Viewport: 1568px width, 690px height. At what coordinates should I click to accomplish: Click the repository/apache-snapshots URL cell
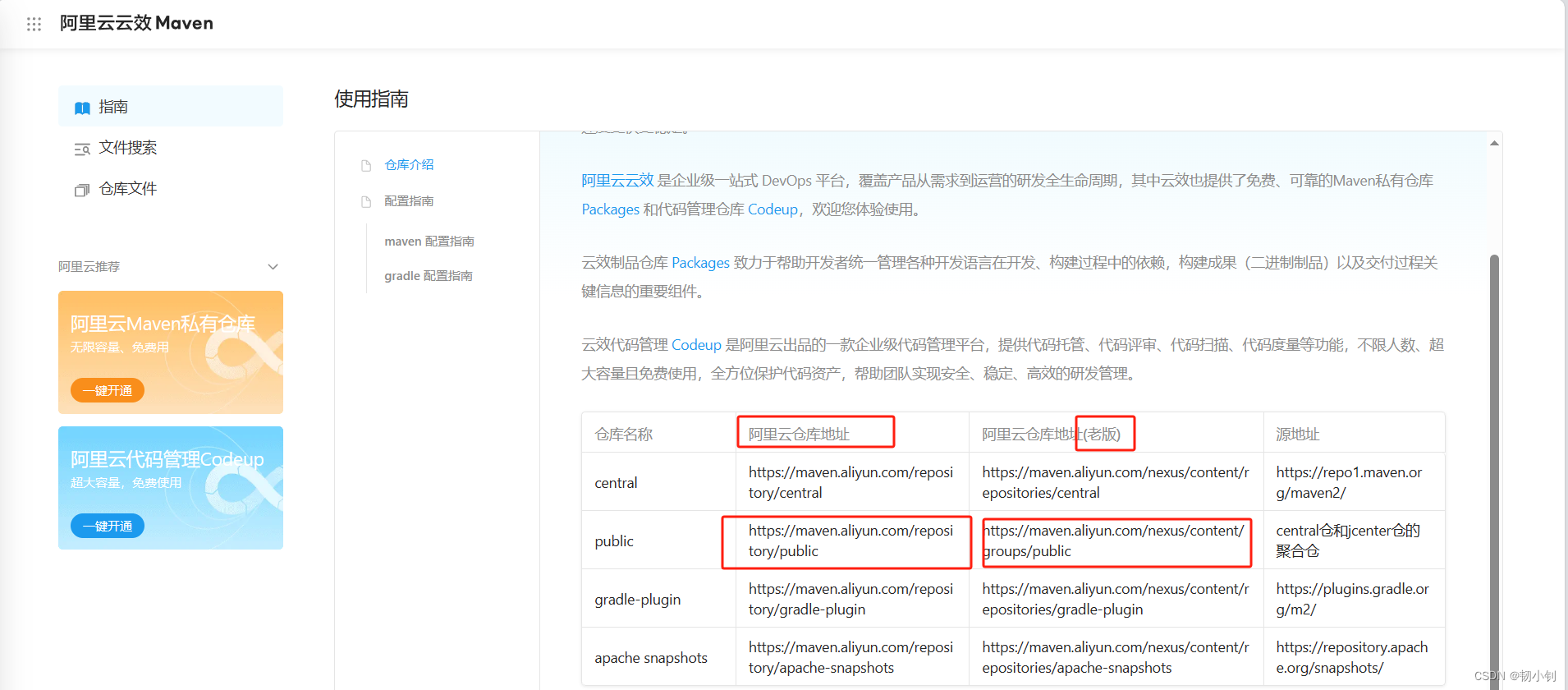click(x=850, y=658)
